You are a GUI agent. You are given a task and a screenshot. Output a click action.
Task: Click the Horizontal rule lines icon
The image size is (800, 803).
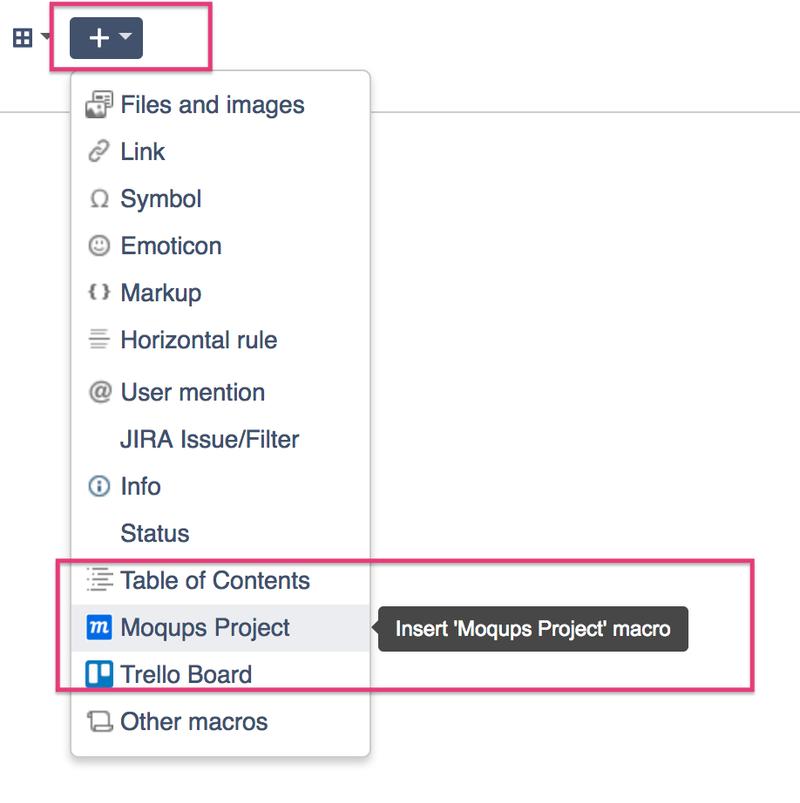tap(99, 340)
